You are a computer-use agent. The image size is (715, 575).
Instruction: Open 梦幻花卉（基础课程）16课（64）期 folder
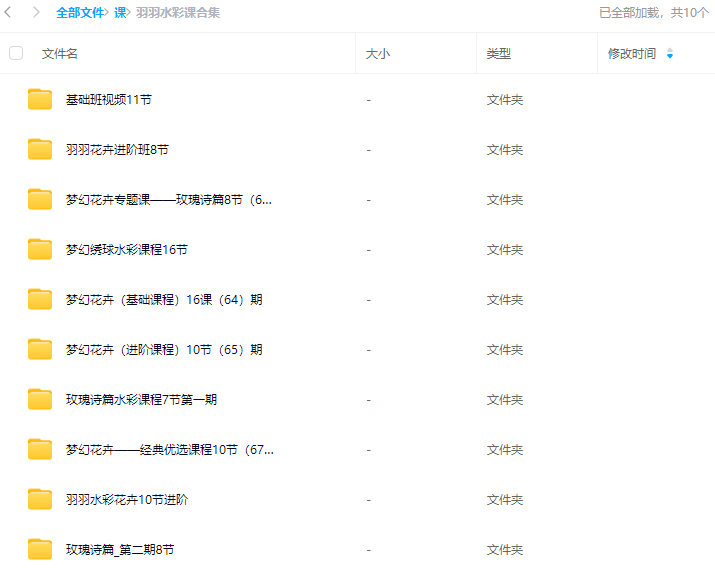tap(164, 300)
